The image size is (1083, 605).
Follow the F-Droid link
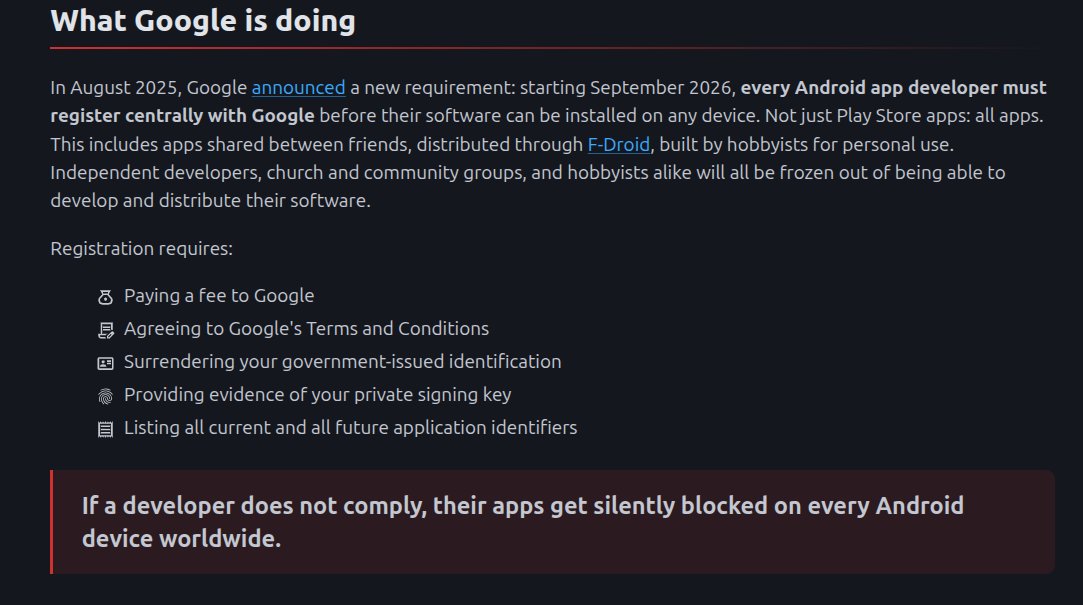coord(618,144)
